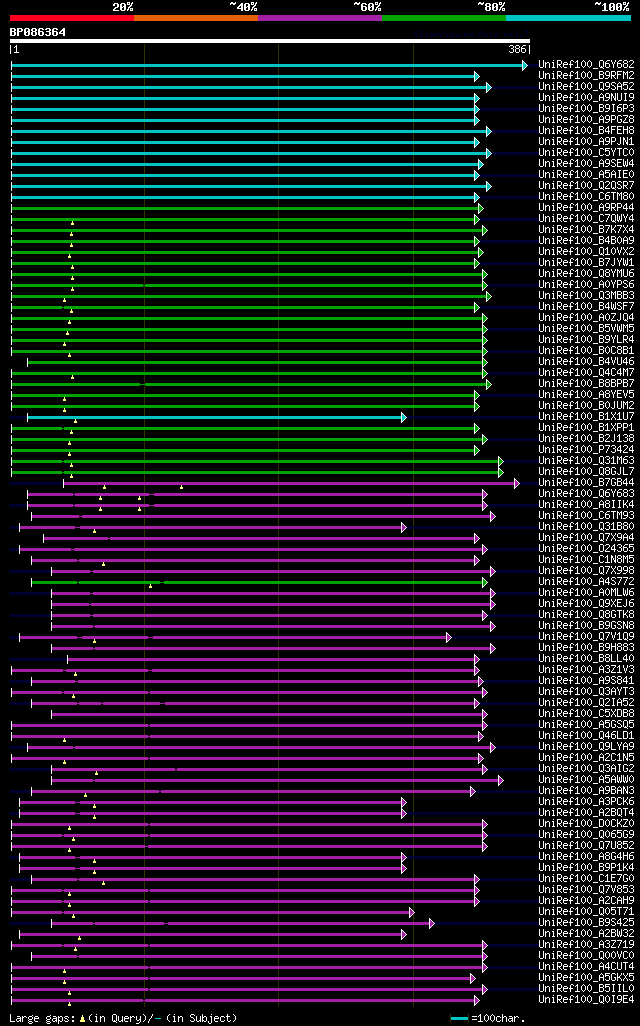Viewport: 640px width, 1026px height.
Task: Click the UniRef100_A8YEV5 label
Action: tap(586, 395)
